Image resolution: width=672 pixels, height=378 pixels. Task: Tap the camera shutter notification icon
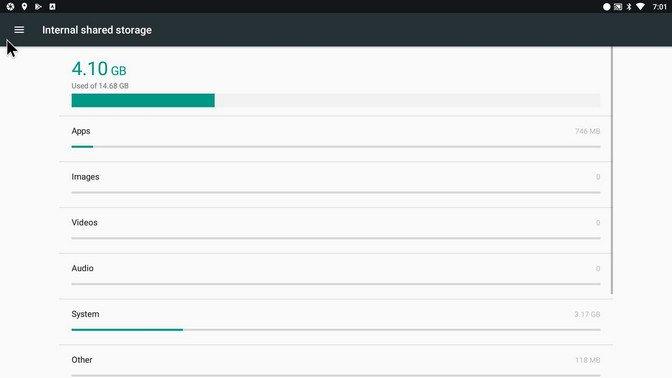point(10,6)
